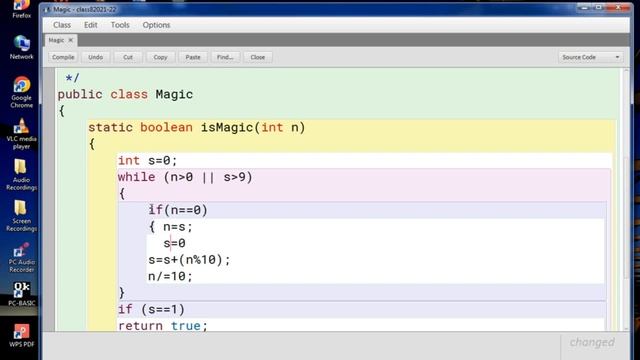
Task: Click the Find... button
Action: 225,57
